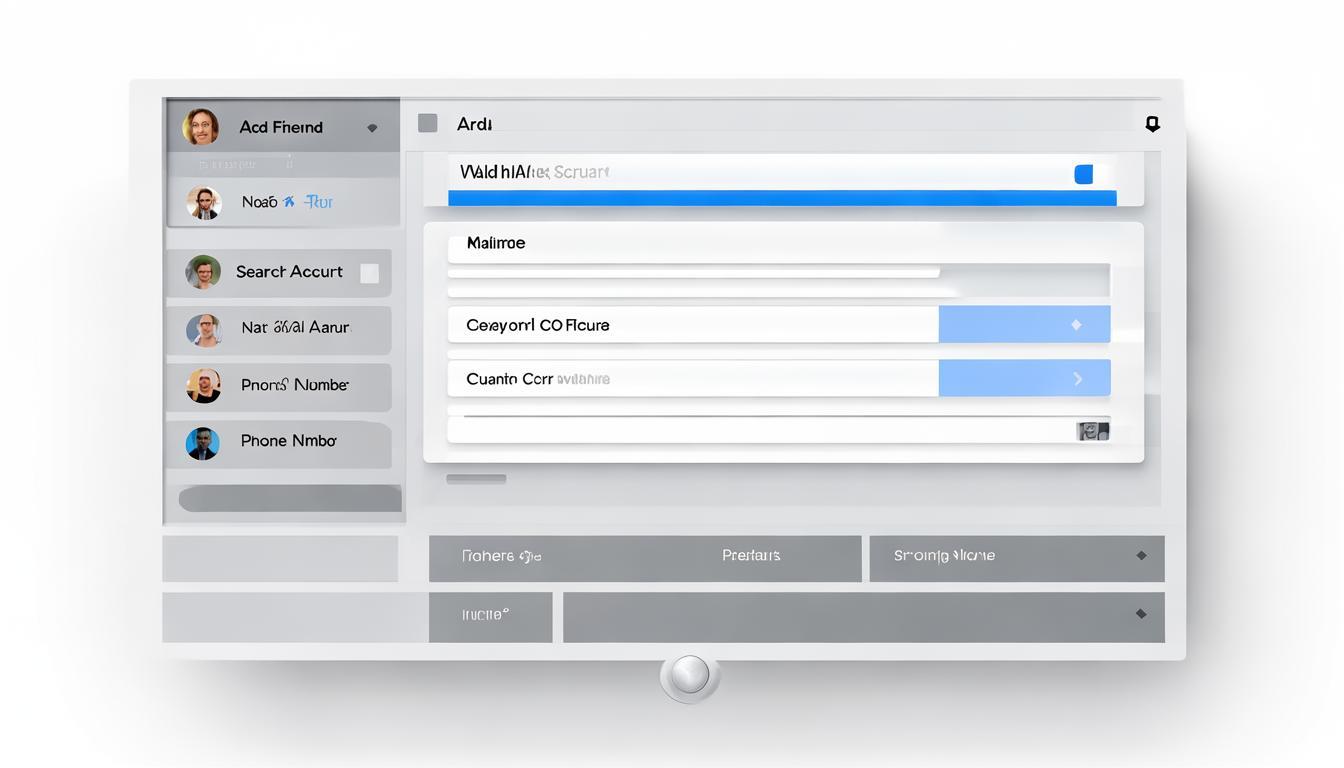Select the Fiohers tab in bottom bar

point(502,556)
